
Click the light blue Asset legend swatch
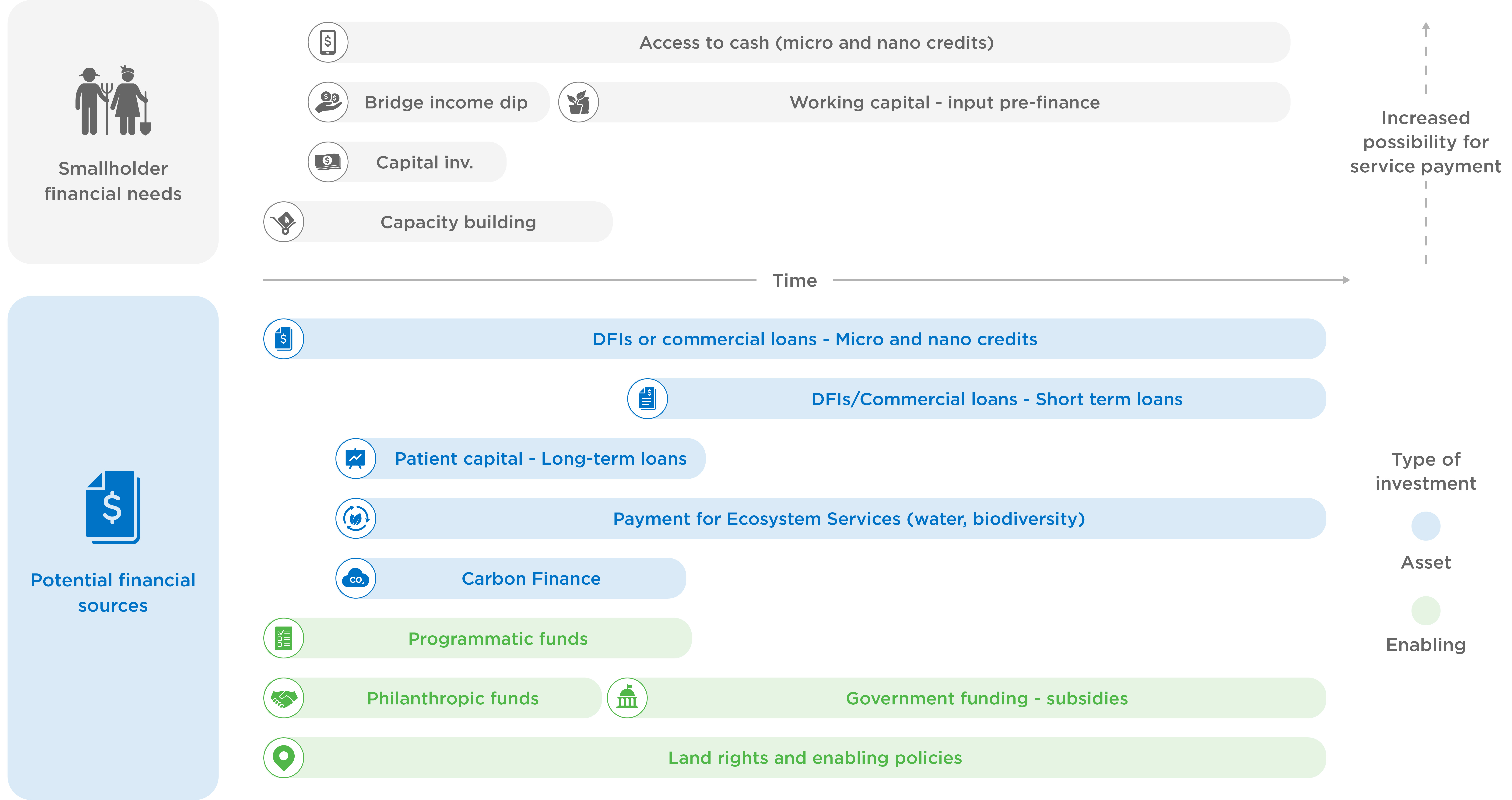pos(1426,526)
